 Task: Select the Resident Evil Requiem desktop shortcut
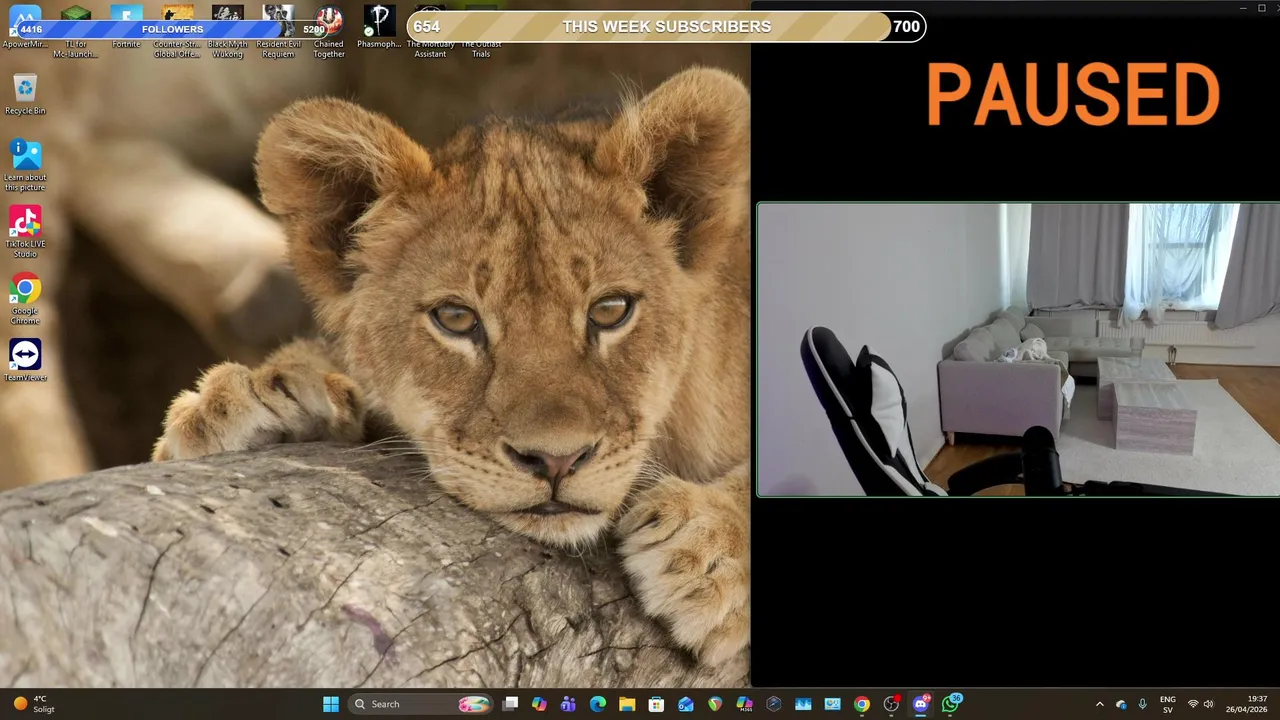pyautogui.click(x=278, y=30)
